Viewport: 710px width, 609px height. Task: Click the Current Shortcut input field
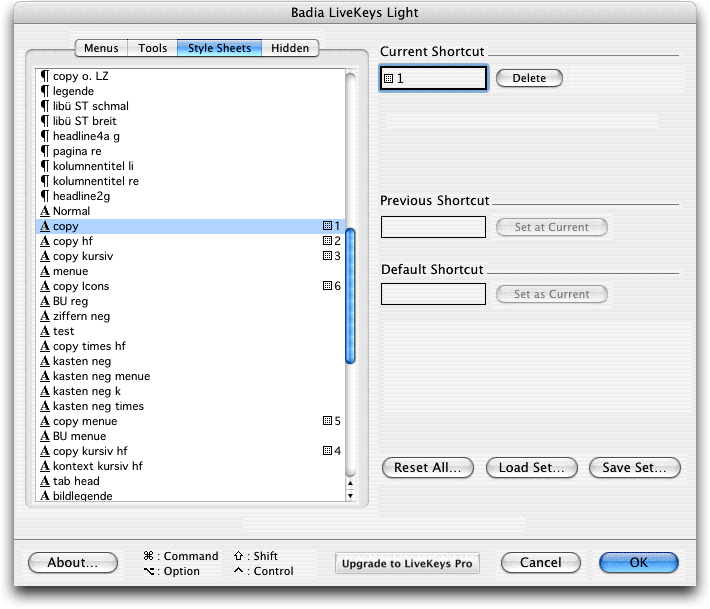pos(433,78)
